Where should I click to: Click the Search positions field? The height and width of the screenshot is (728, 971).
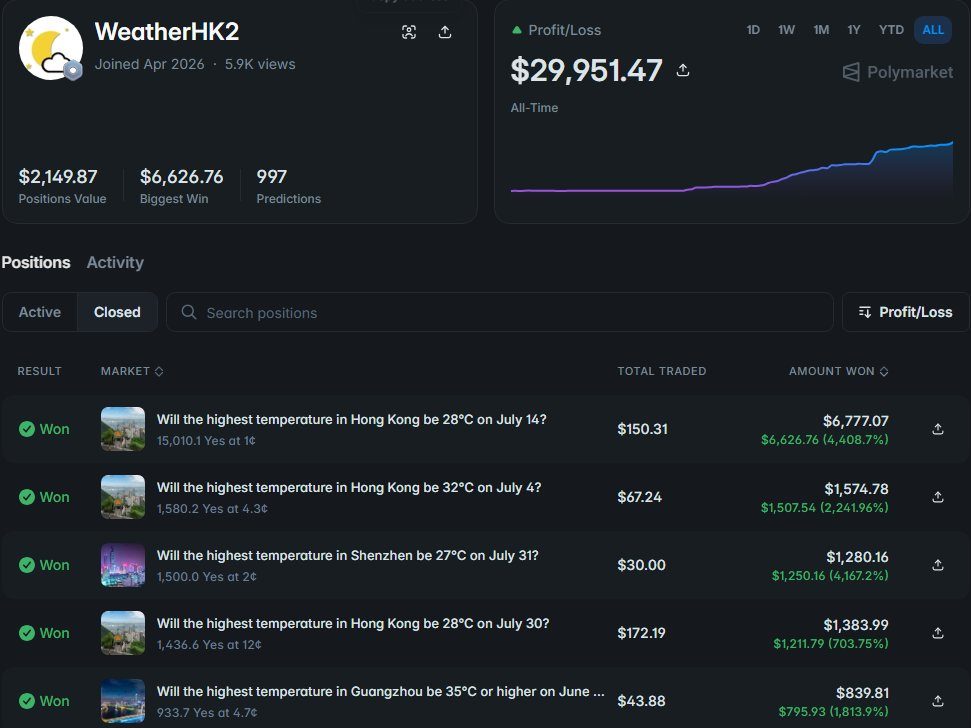coord(500,312)
